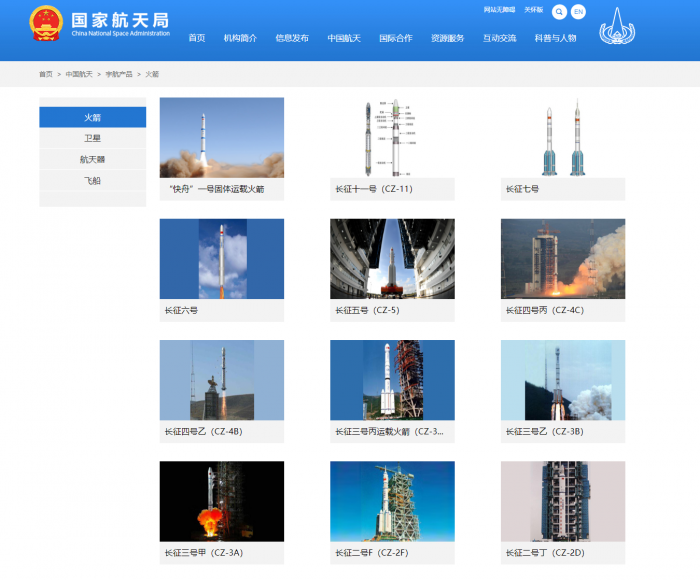Open the 首页 navigation menu item
The width and height of the screenshot is (700, 580).
click(x=197, y=38)
